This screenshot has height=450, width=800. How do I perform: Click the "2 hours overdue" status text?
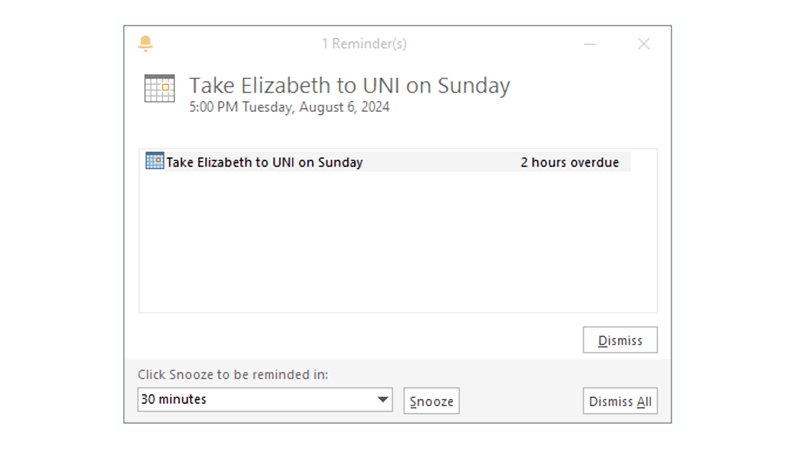click(x=569, y=162)
